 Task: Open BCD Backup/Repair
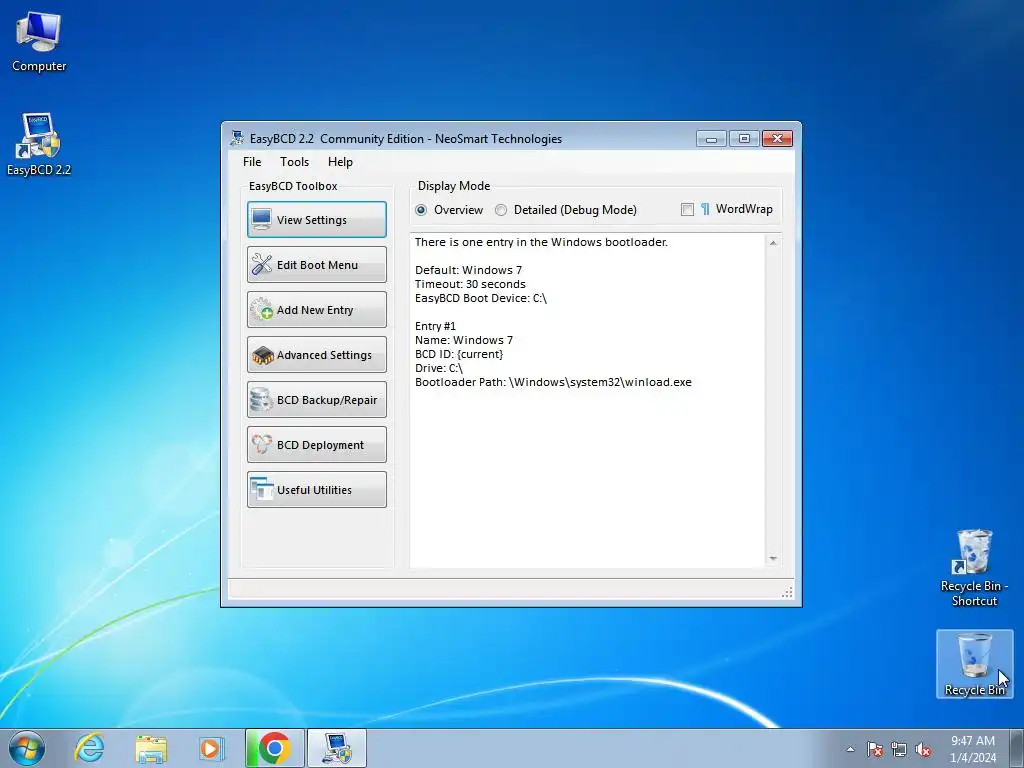click(x=317, y=400)
